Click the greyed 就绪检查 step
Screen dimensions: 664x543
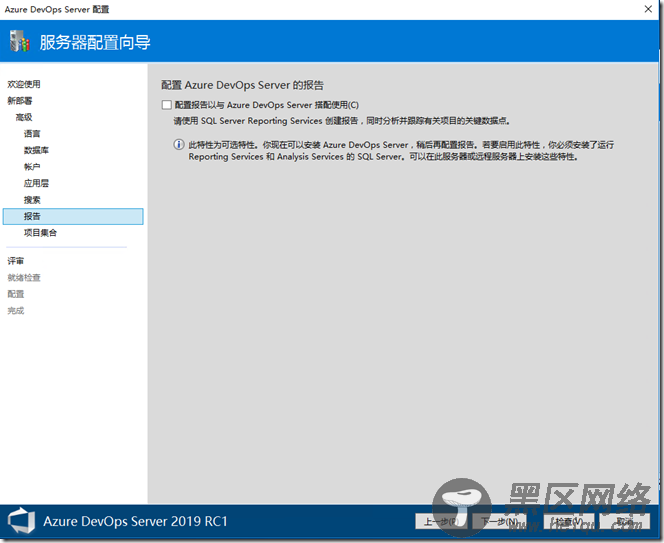tap(24, 277)
